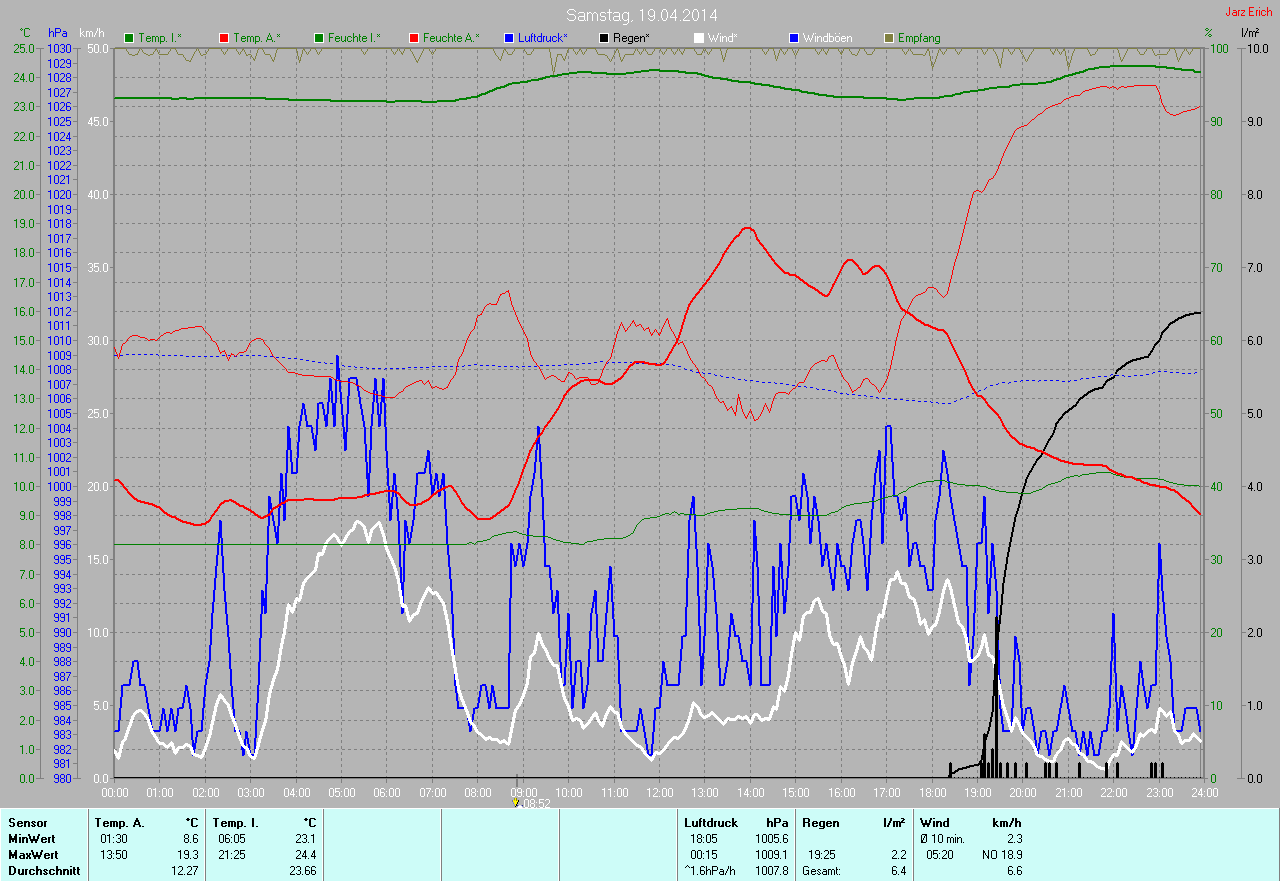Click the 'Regen' column header
Image resolution: width=1280 pixels, height=881 pixels.
tap(821, 822)
